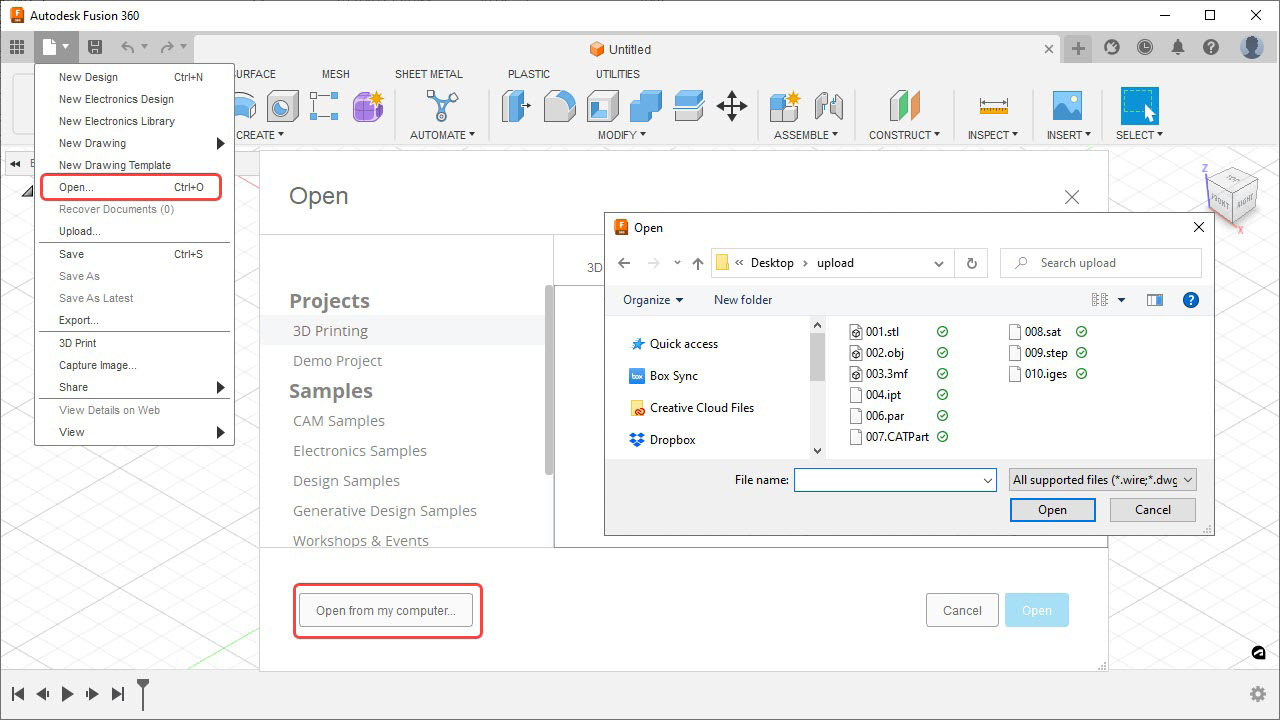Choose 3D Print from the File menu
The height and width of the screenshot is (720, 1280).
(134, 343)
